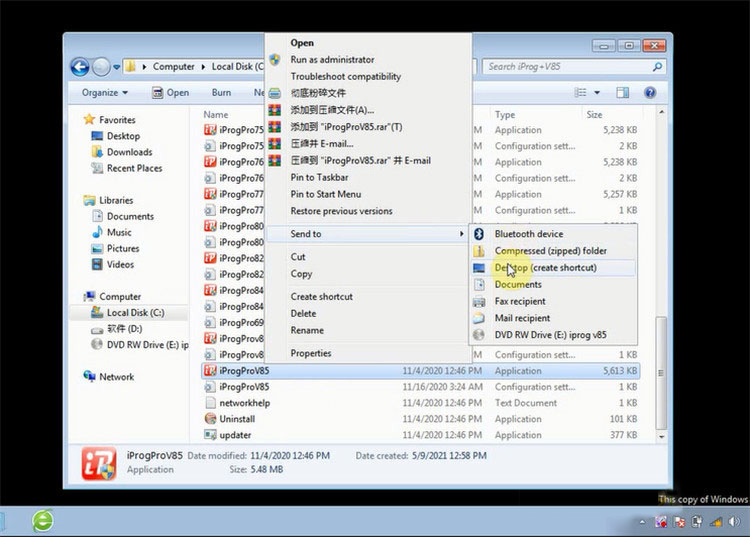Click the search magnifier icon

pyautogui.click(x=658, y=67)
